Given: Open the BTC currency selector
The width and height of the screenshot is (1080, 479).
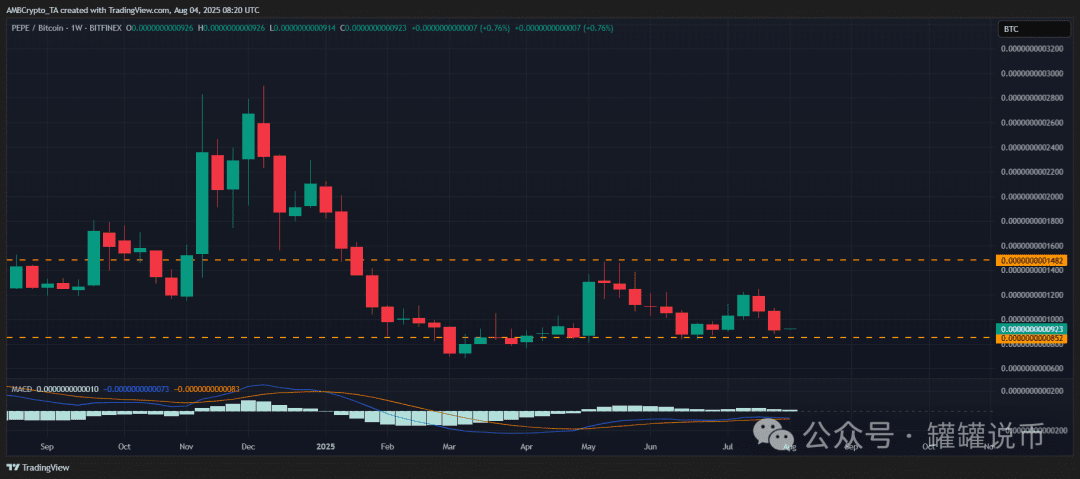Looking at the screenshot, I should pyautogui.click(x=1033, y=28).
